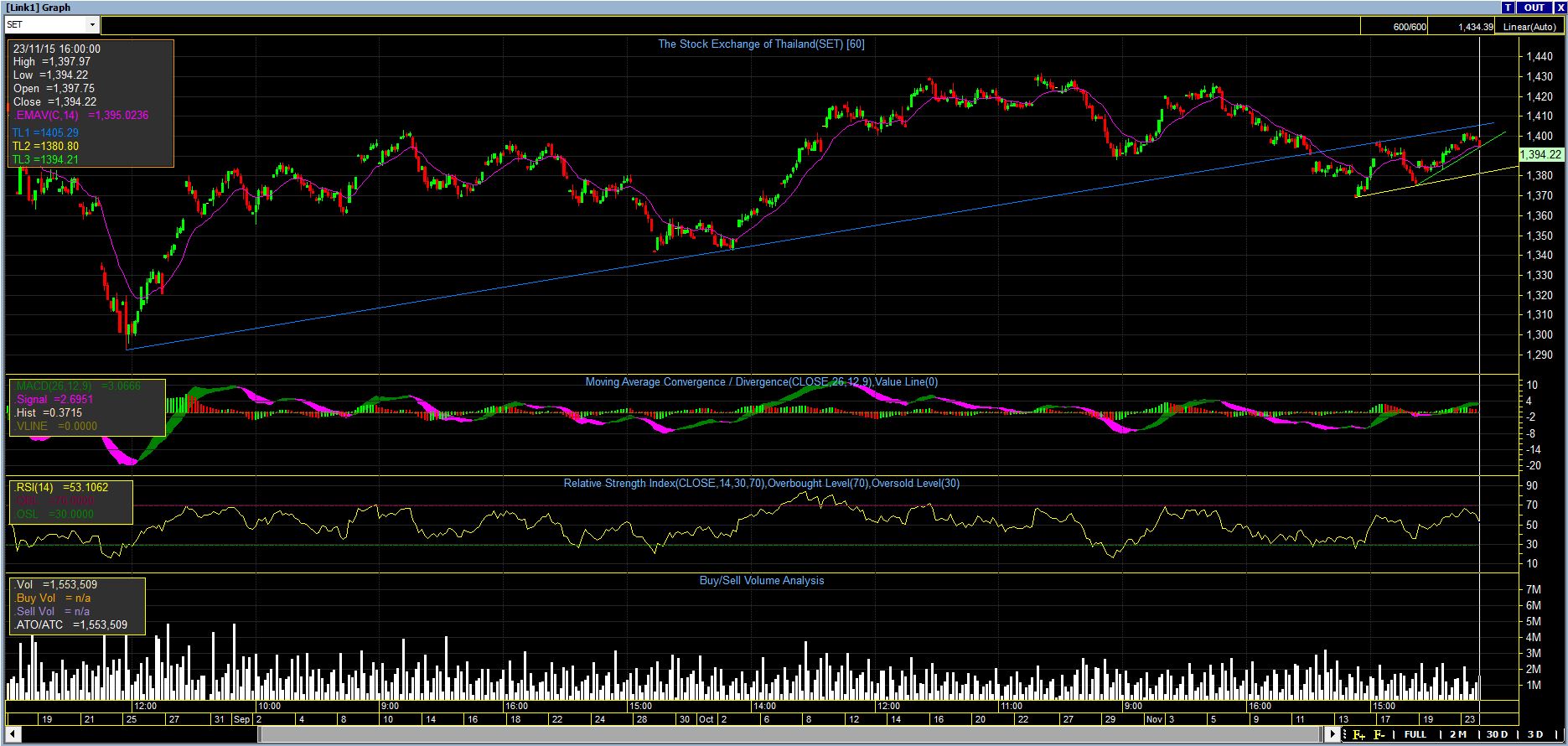The width and height of the screenshot is (1568, 746).
Task: Click the TL3 =1394.21 trend line label
Action: coord(46,160)
